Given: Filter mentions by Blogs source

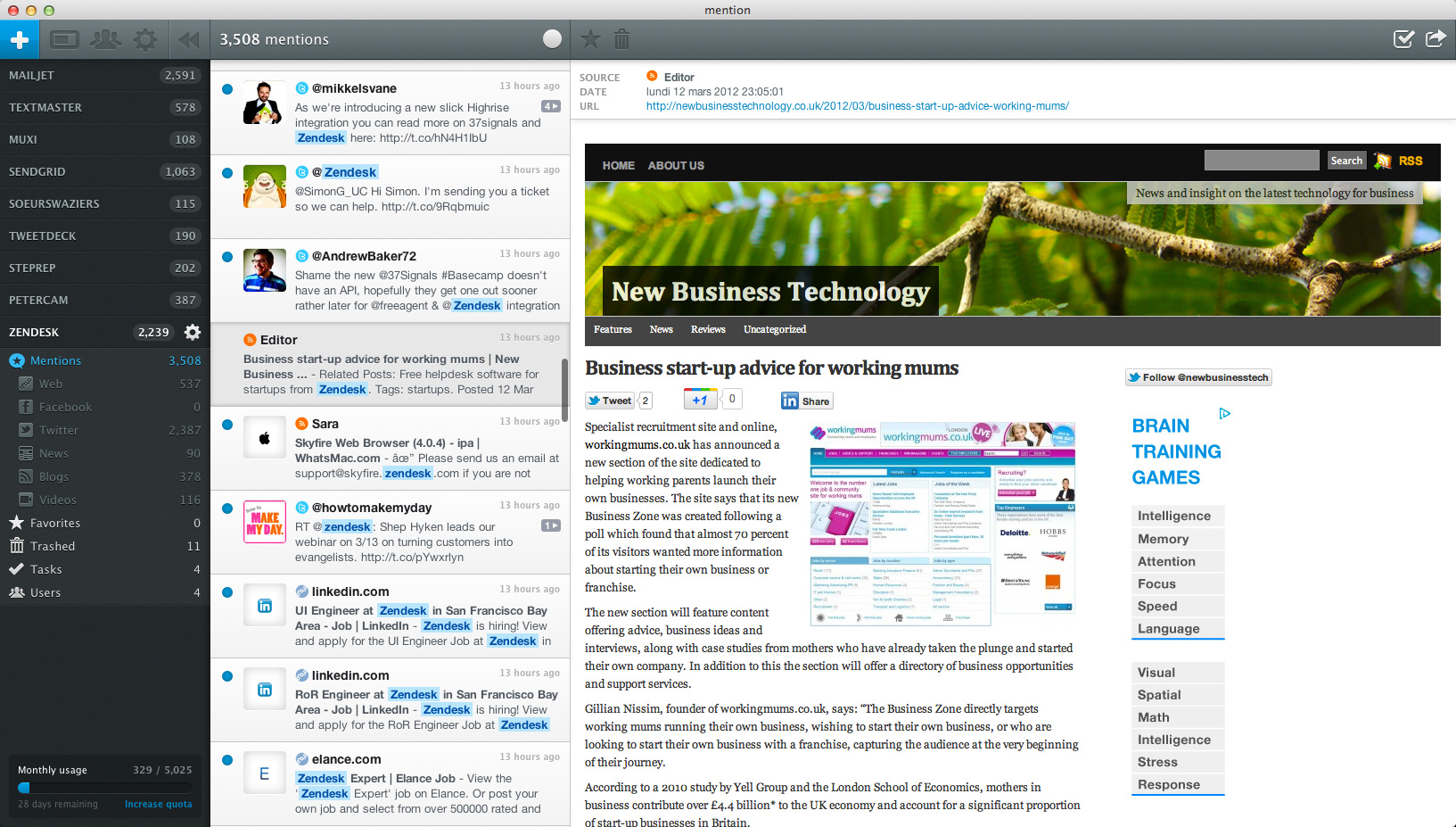Looking at the screenshot, I should click(104, 476).
